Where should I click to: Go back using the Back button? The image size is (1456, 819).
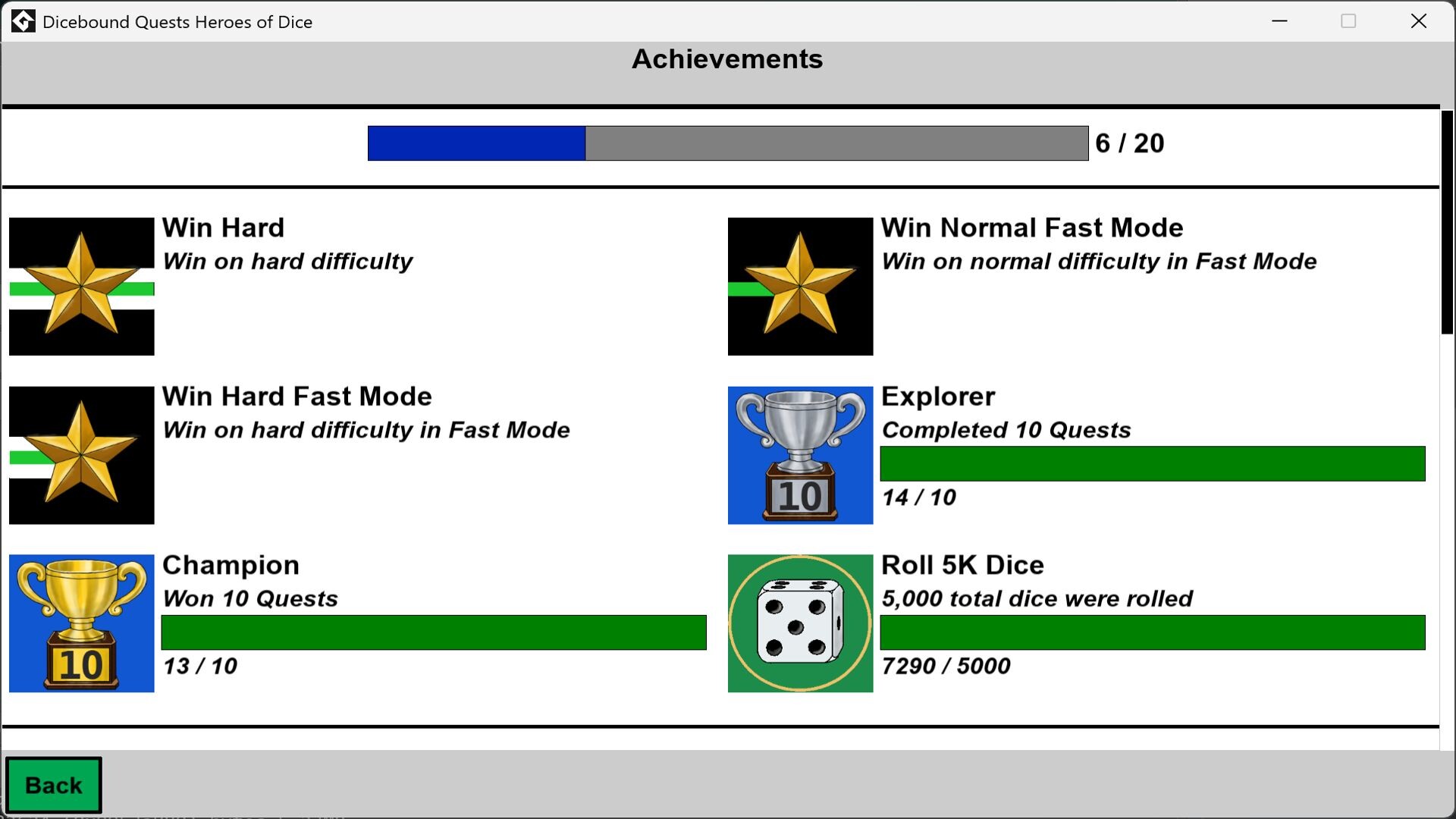point(54,785)
